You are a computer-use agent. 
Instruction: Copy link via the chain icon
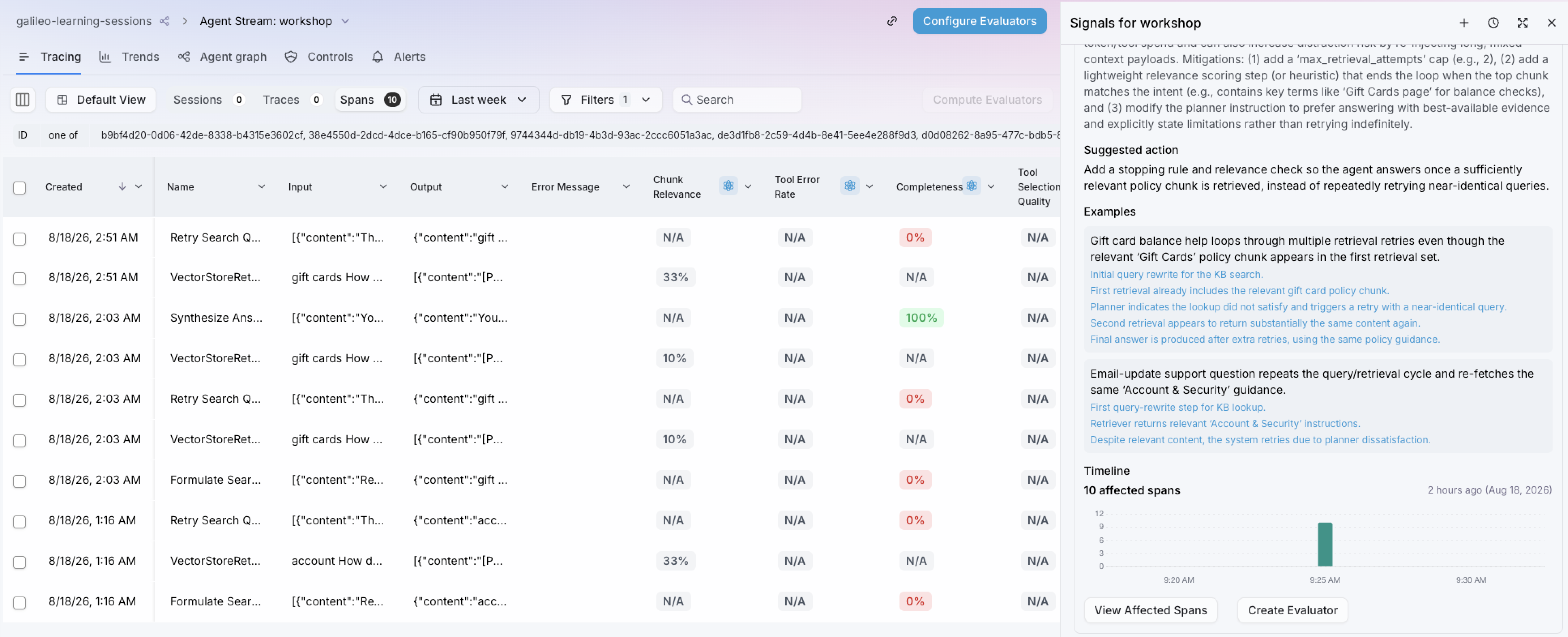[892, 21]
